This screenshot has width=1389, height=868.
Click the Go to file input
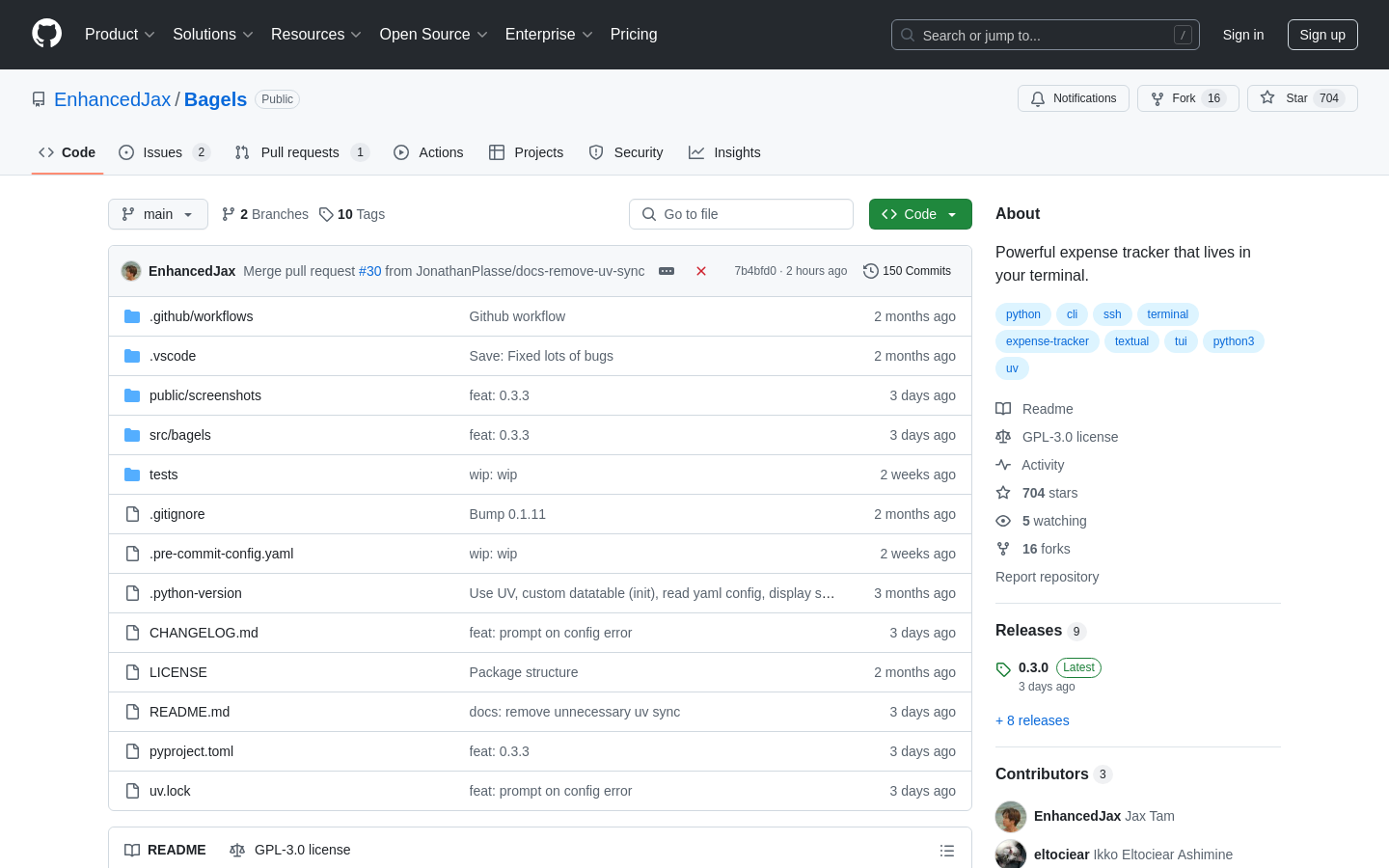[741, 214]
